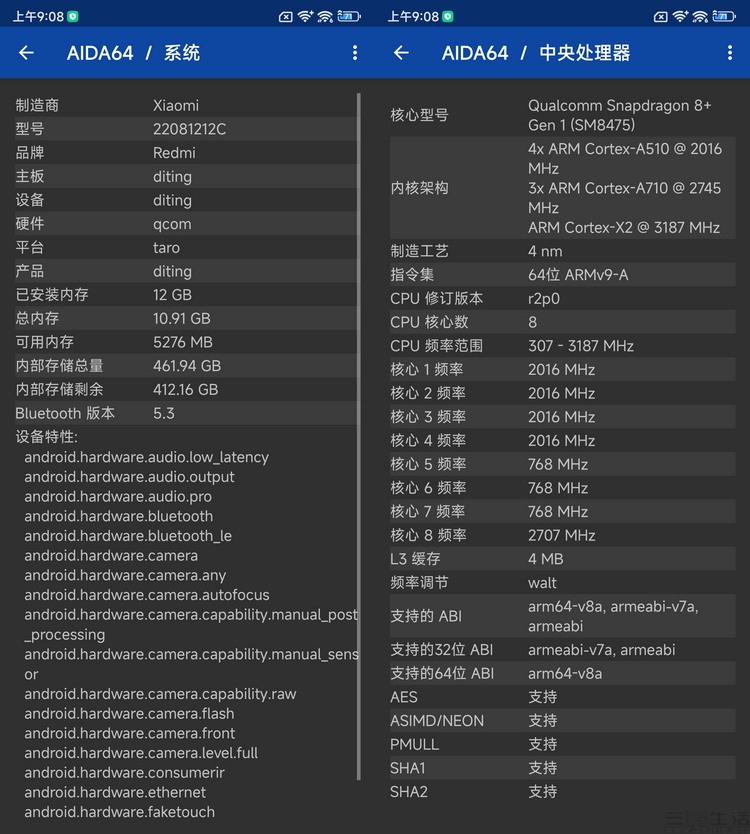
Task: Click the system list scrollbar
Action: 359,437
